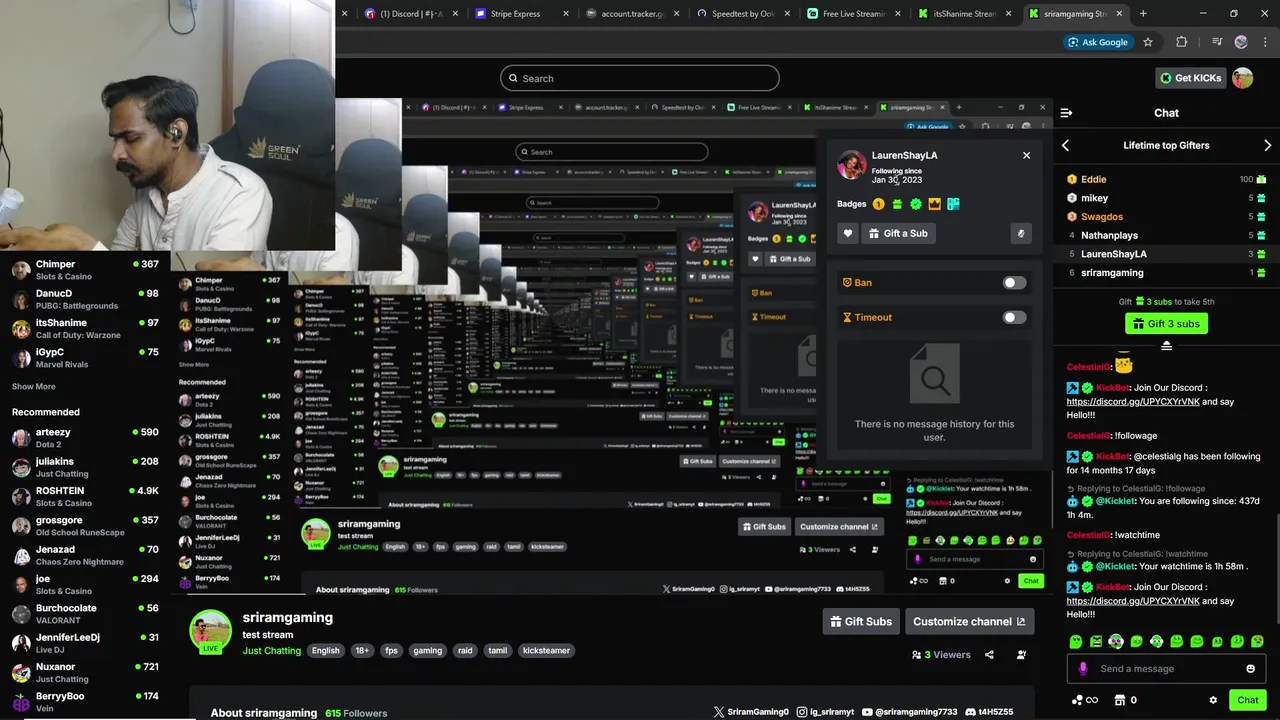Open the Chrome profile avatar
The image size is (1280, 720).
pyautogui.click(x=1241, y=42)
